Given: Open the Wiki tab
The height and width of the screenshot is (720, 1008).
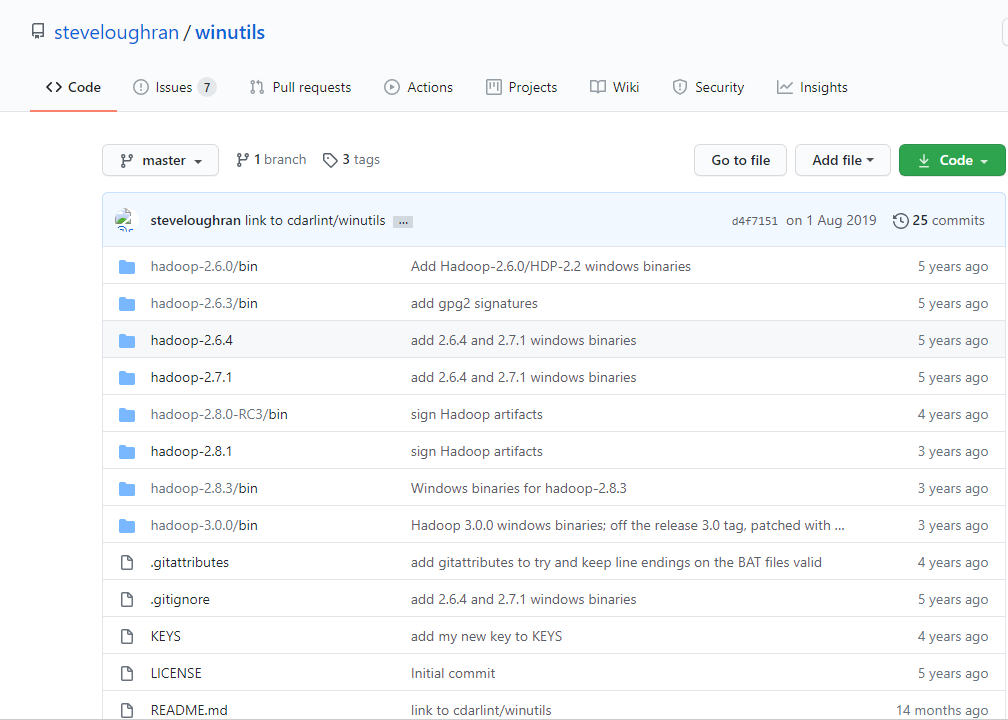Looking at the screenshot, I should pos(615,87).
